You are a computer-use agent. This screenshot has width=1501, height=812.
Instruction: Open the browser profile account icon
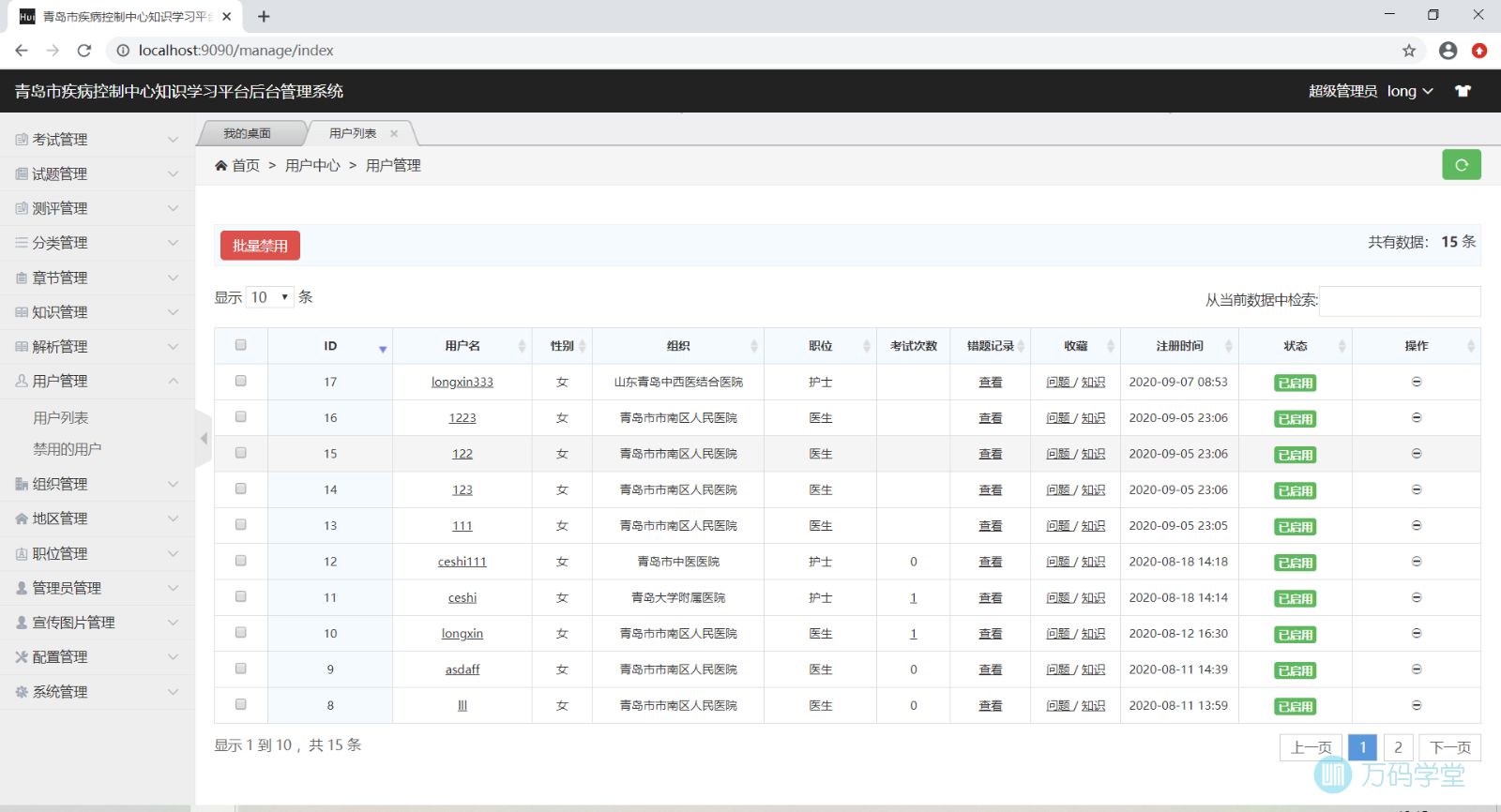[1448, 51]
